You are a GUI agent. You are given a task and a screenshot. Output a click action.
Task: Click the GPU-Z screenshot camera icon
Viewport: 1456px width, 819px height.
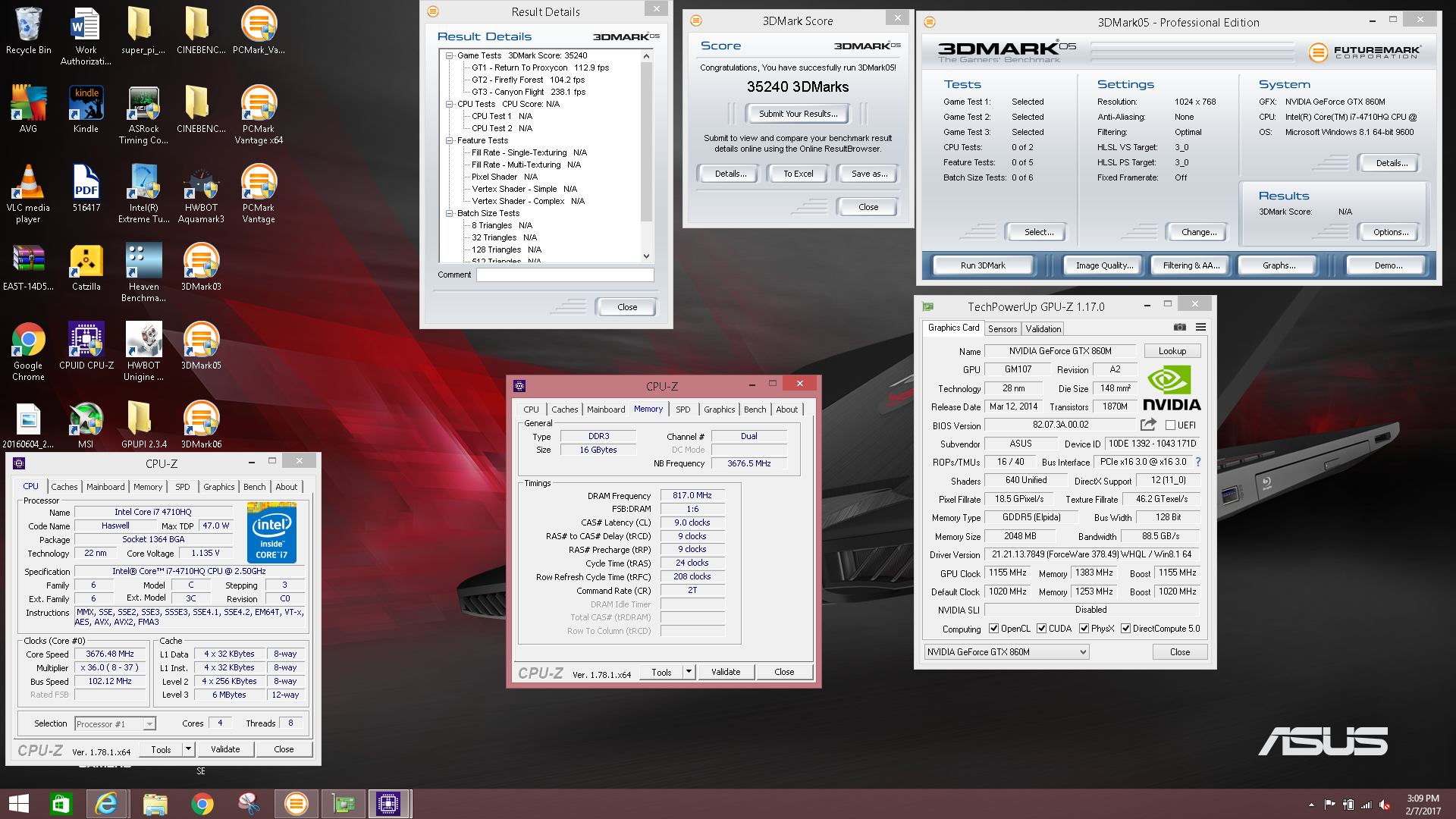tap(1180, 328)
